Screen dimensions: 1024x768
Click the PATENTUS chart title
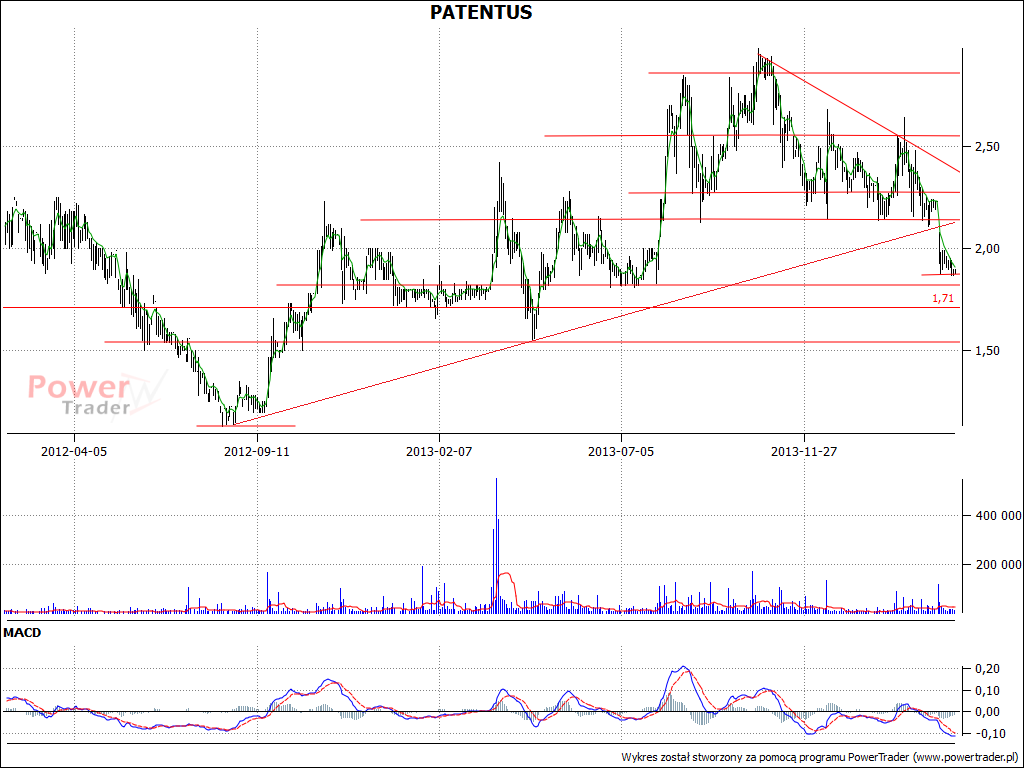pos(481,12)
